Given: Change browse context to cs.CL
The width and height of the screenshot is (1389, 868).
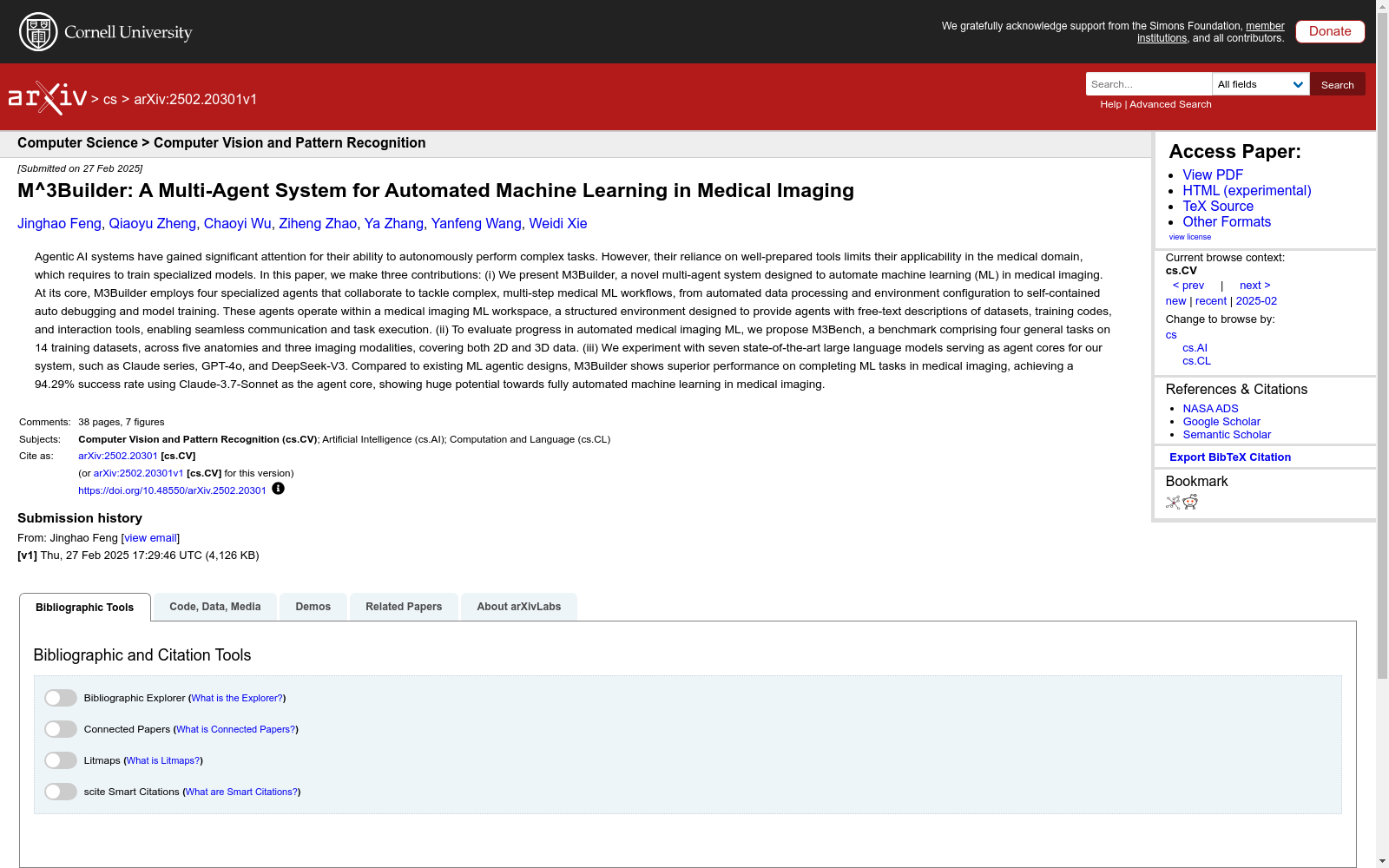Looking at the screenshot, I should pyautogui.click(x=1196, y=361).
